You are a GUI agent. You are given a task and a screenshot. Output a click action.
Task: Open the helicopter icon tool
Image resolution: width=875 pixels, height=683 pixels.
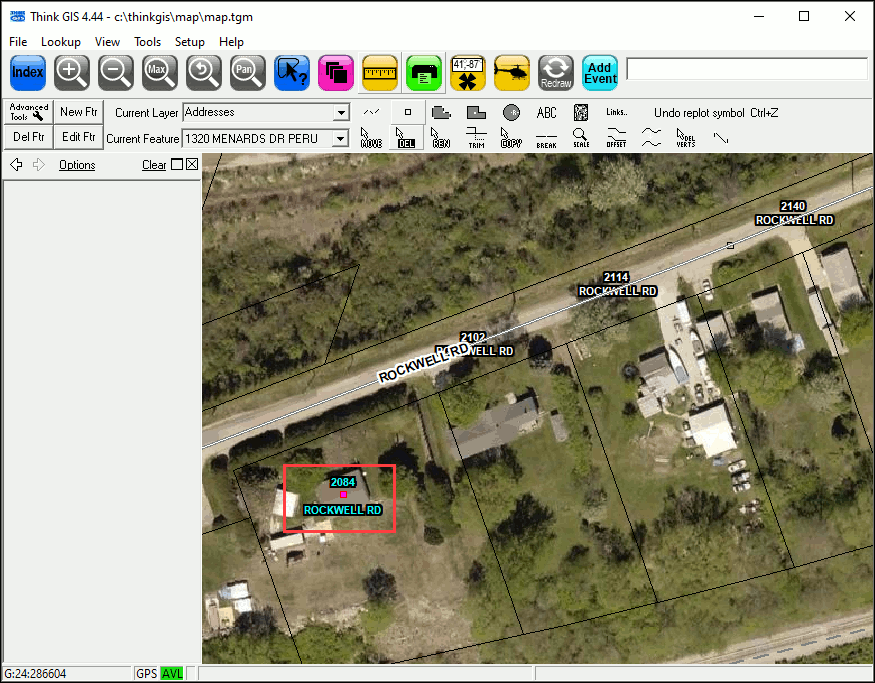(x=511, y=72)
